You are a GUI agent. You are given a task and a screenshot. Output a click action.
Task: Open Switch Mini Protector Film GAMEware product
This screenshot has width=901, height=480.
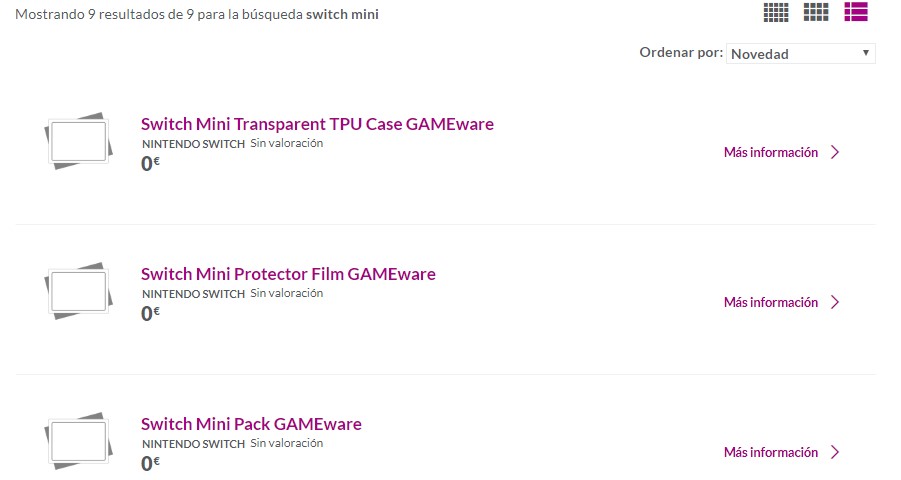pos(288,274)
